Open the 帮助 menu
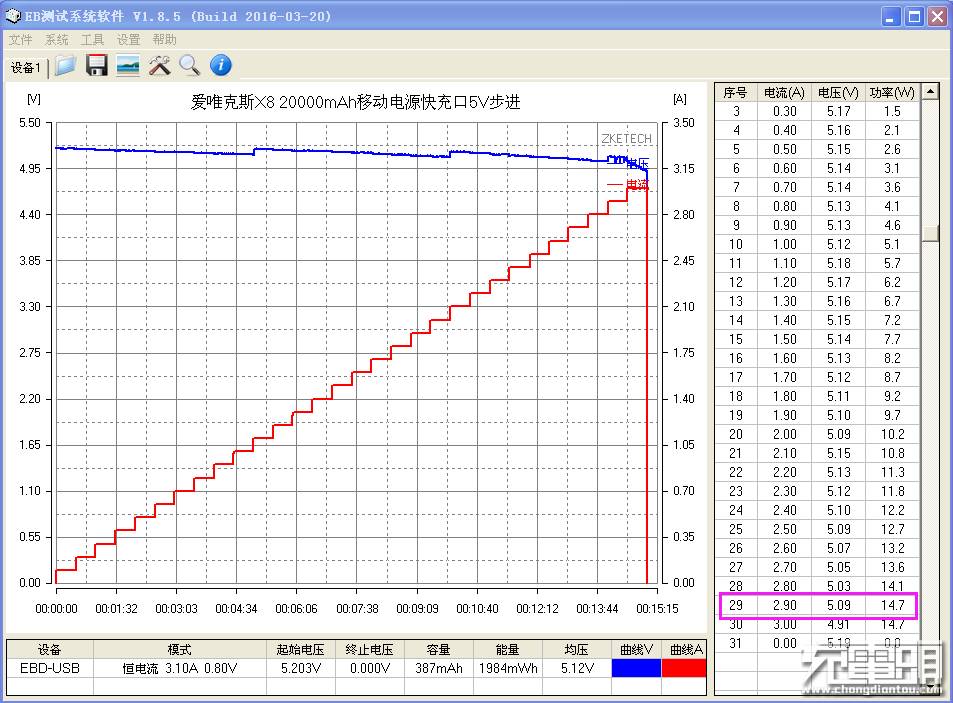This screenshot has width=953, height=703. 164,39
